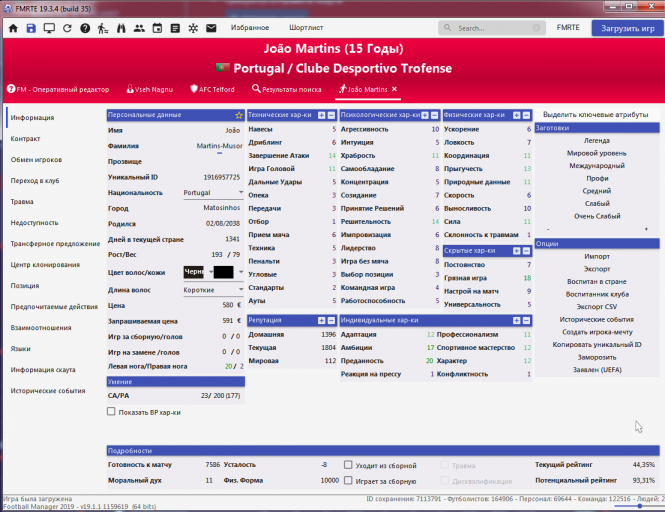Edit CA/PA value field
Viewport: 665px width, 512px height.
tap(220, 396)
